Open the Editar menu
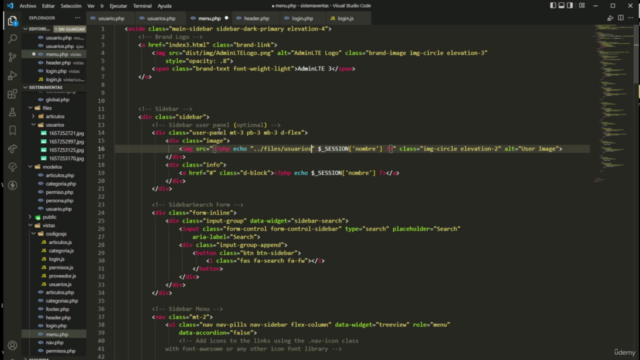This screenshot has height=360, width=640. (x=48, y=6)
